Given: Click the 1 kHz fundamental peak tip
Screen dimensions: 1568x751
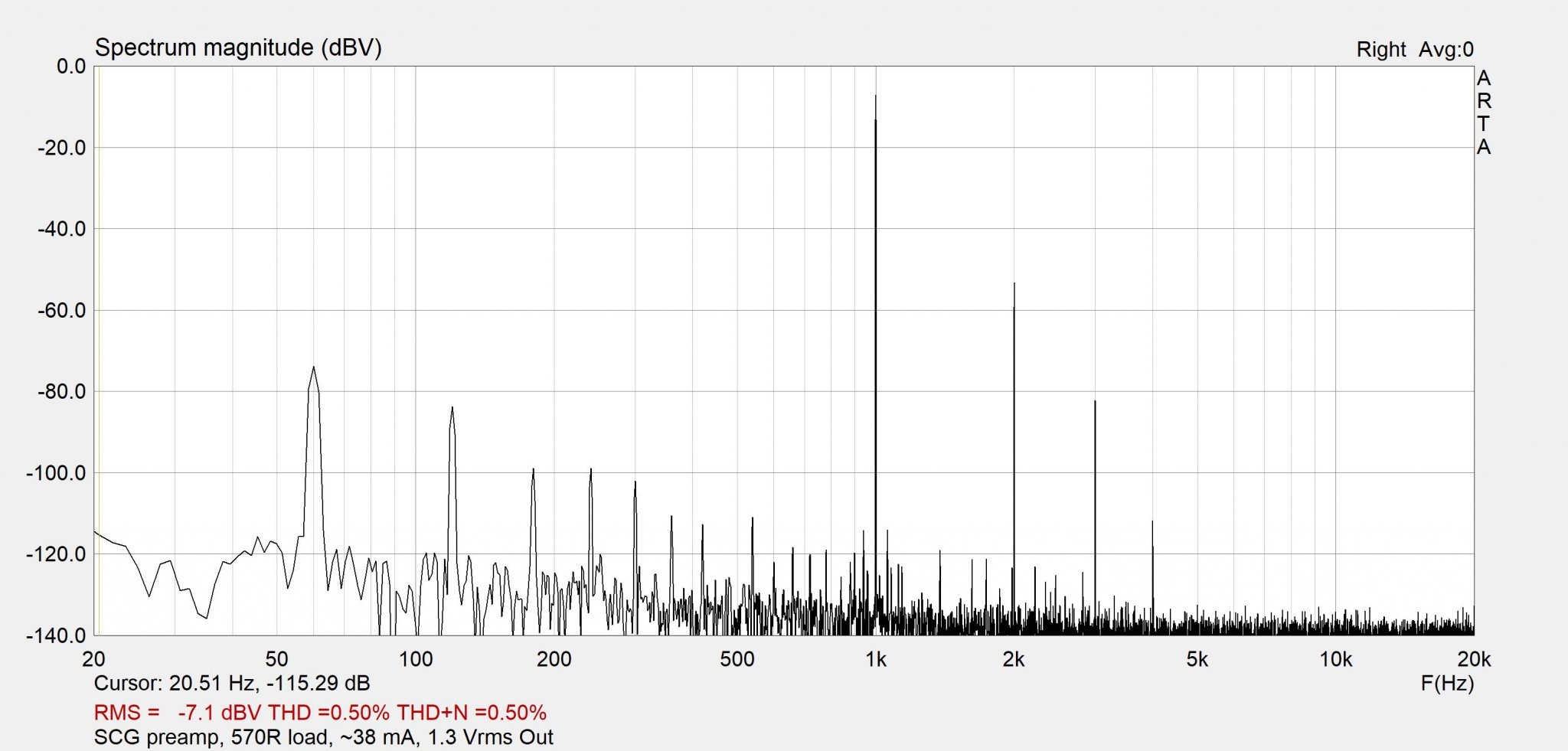Looking at the screenshot, I should [x=875, y=96].
